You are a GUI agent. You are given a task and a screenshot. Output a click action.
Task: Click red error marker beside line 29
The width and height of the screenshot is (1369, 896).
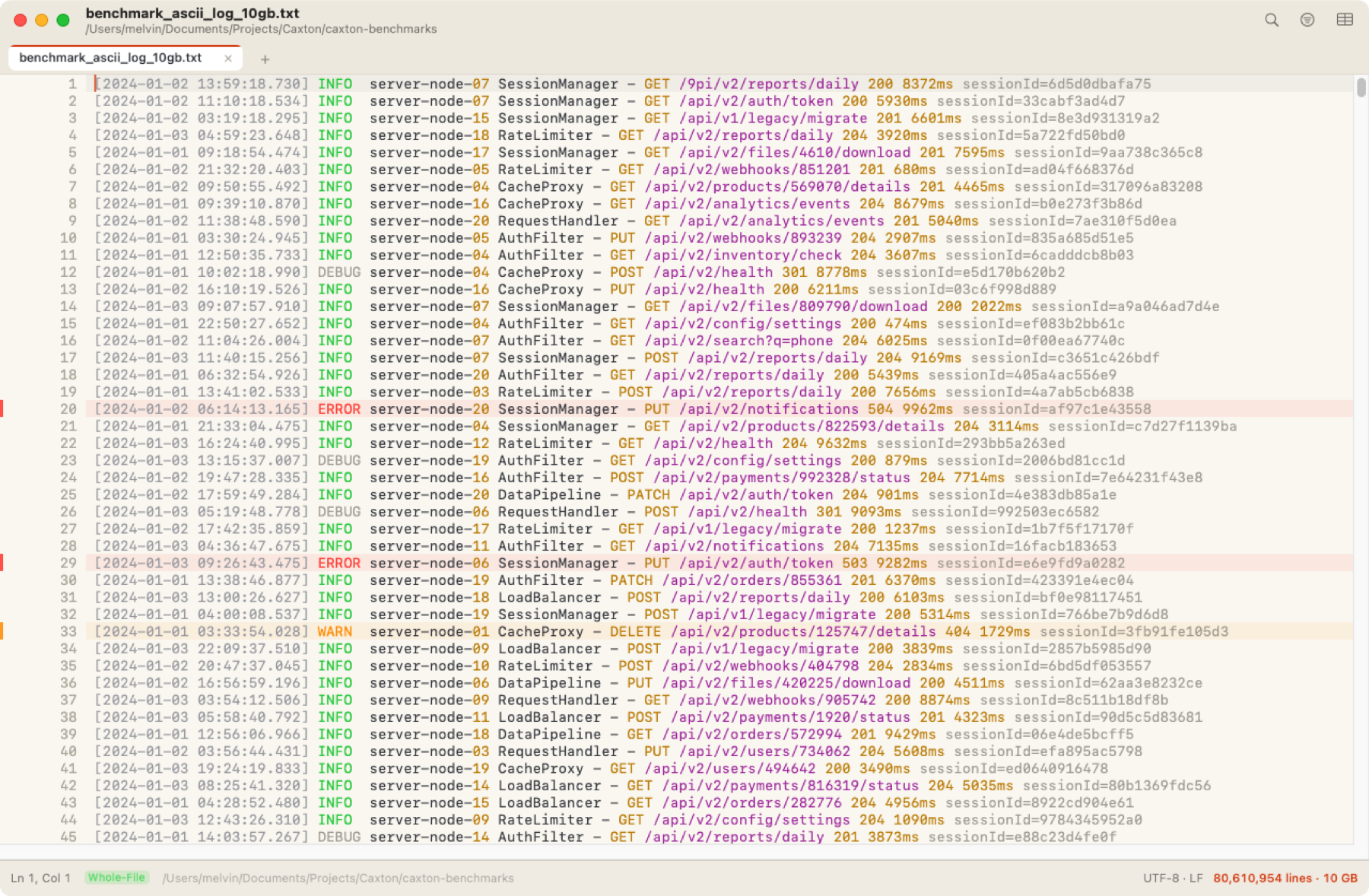(2, 563)
